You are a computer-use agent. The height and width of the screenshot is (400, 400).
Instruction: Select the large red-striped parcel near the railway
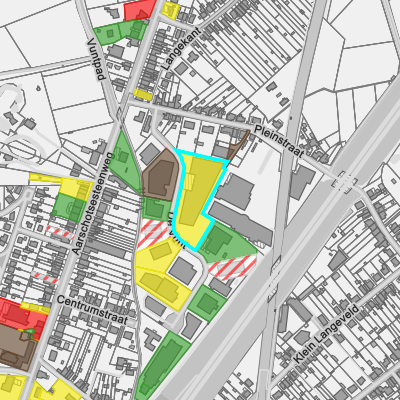(x=233, y=267)
